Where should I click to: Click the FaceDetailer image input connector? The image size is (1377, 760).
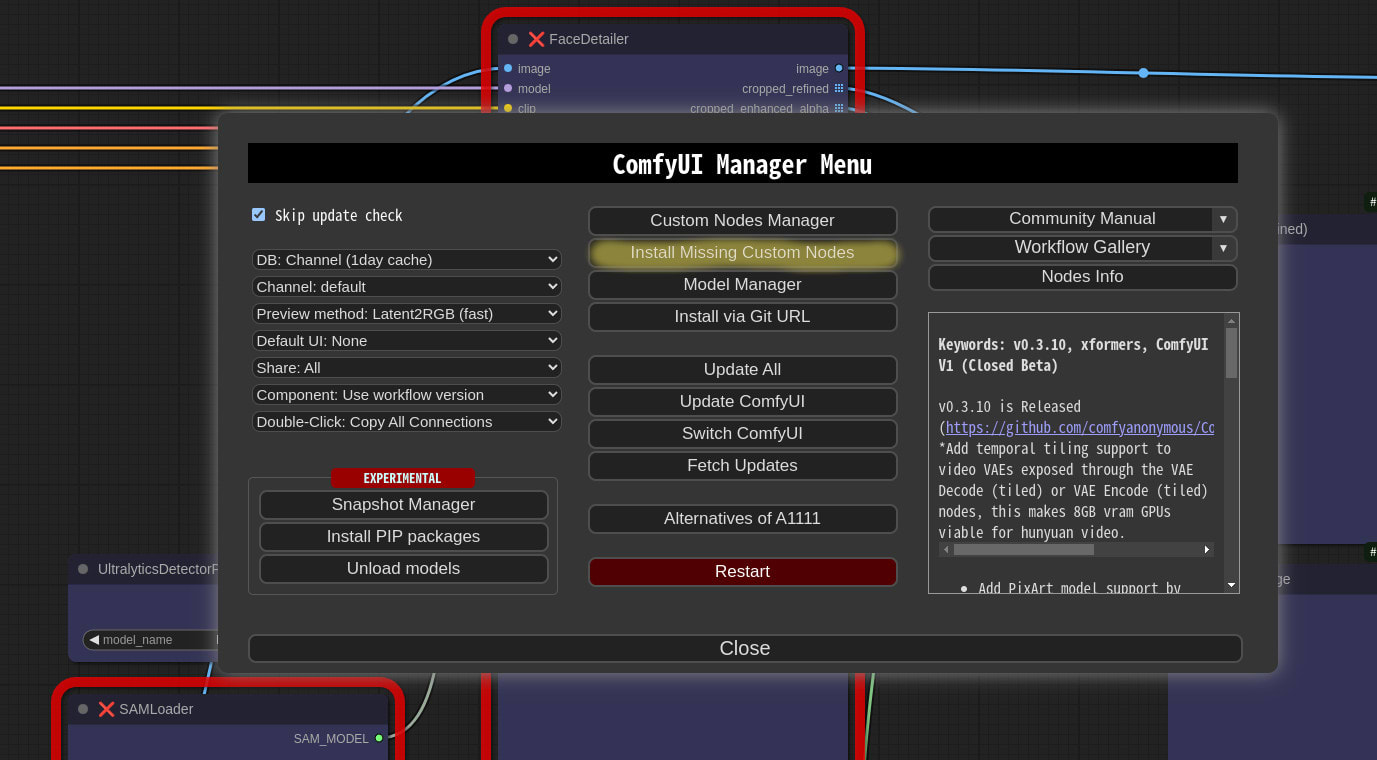click(x=508, y=68)
